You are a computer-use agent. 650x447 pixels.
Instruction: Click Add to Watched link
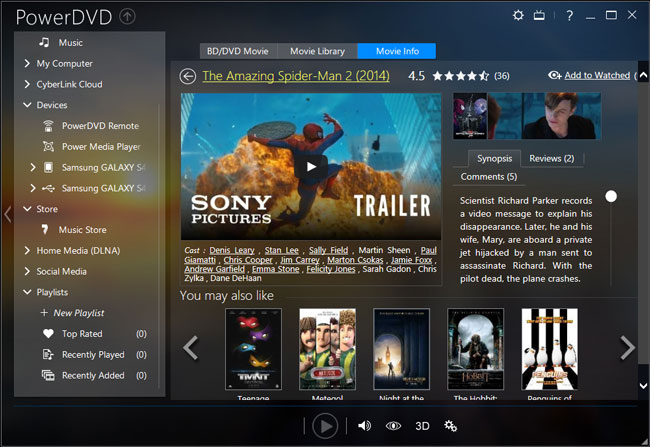point(597,75)
